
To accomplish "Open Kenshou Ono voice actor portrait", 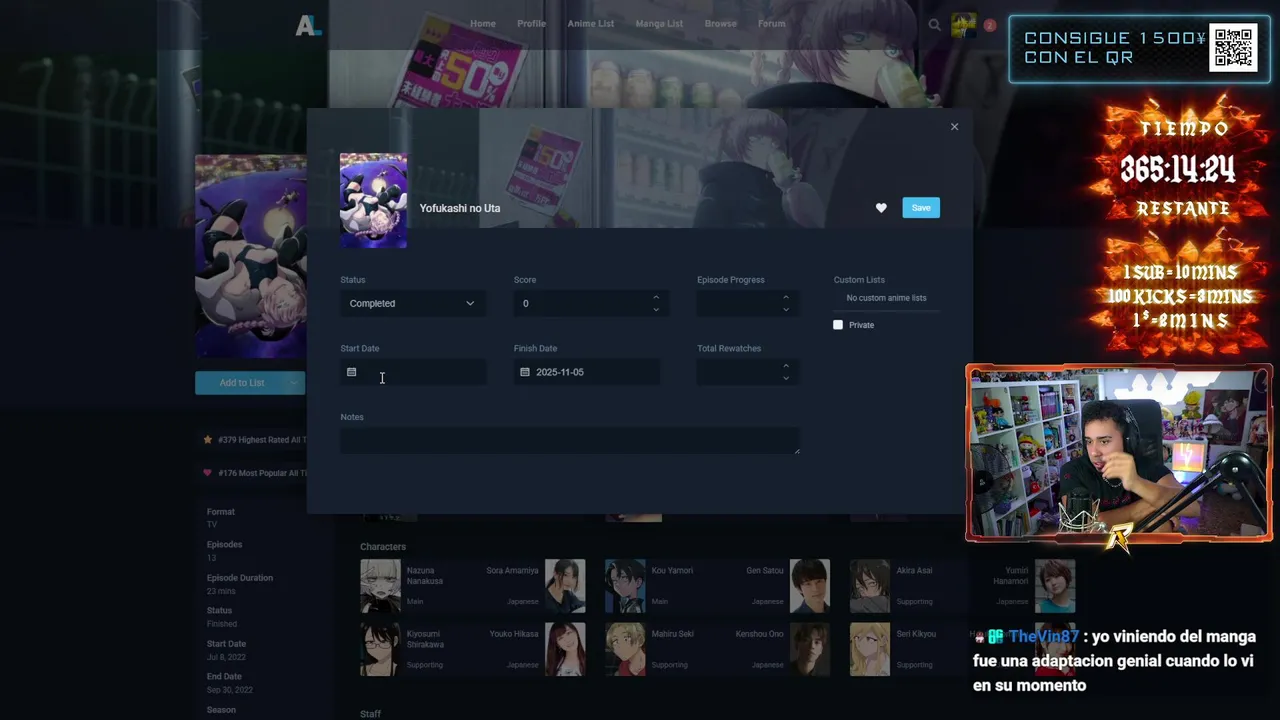I will pyautogui.click(x=810, y=649).
